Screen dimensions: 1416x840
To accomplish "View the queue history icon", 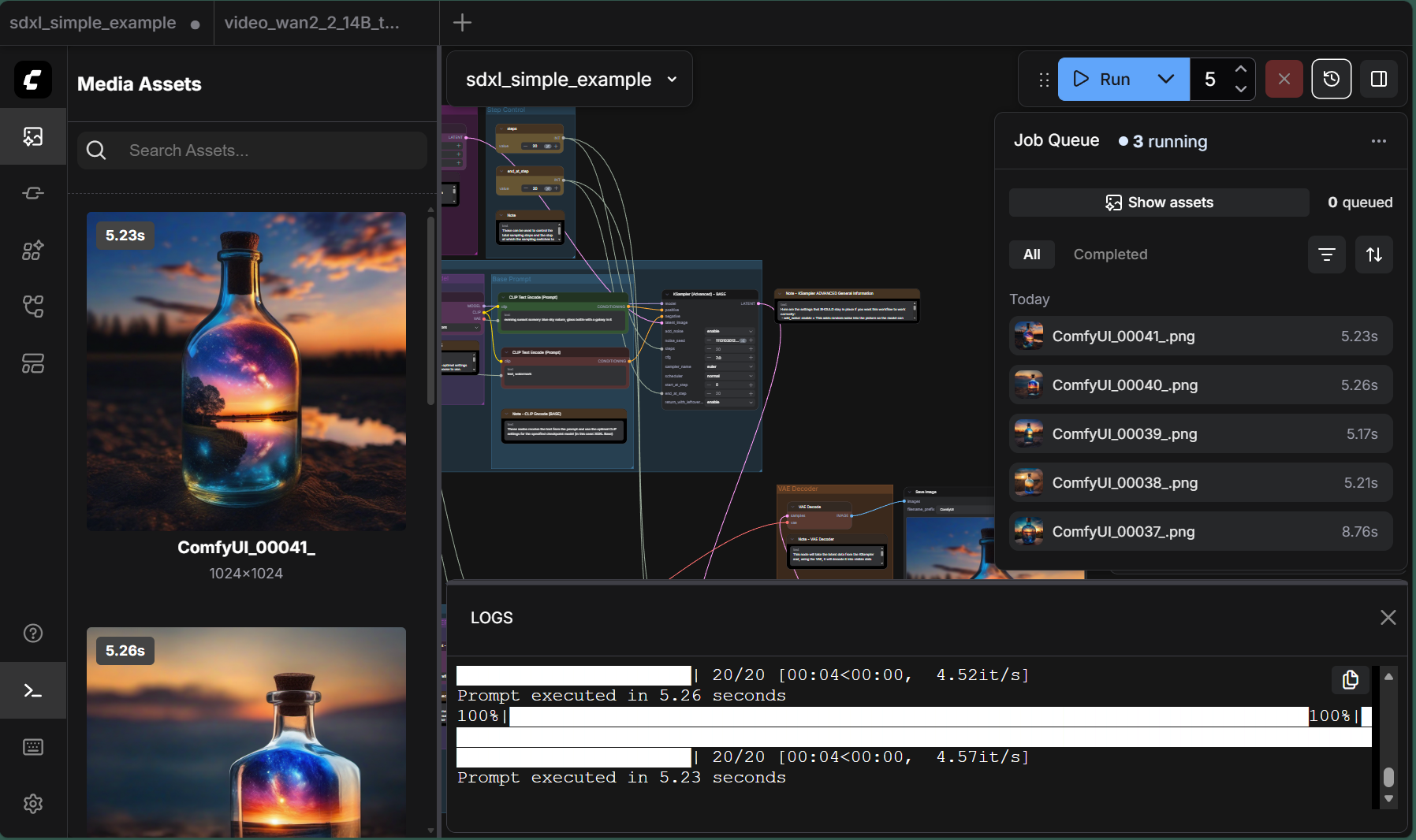I will pyautogui.click(x=1331, y=79).
